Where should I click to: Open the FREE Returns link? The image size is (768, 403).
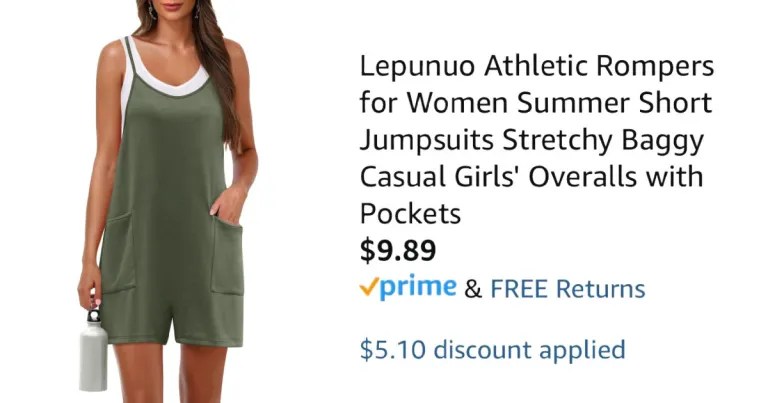point(568,288)
